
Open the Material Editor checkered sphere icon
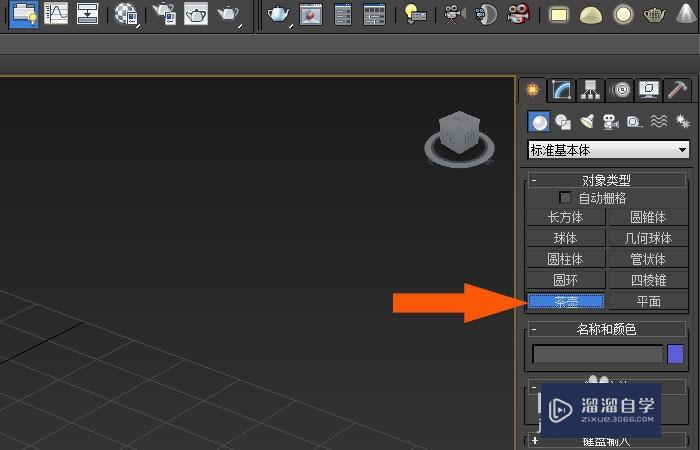pos(126,14)
